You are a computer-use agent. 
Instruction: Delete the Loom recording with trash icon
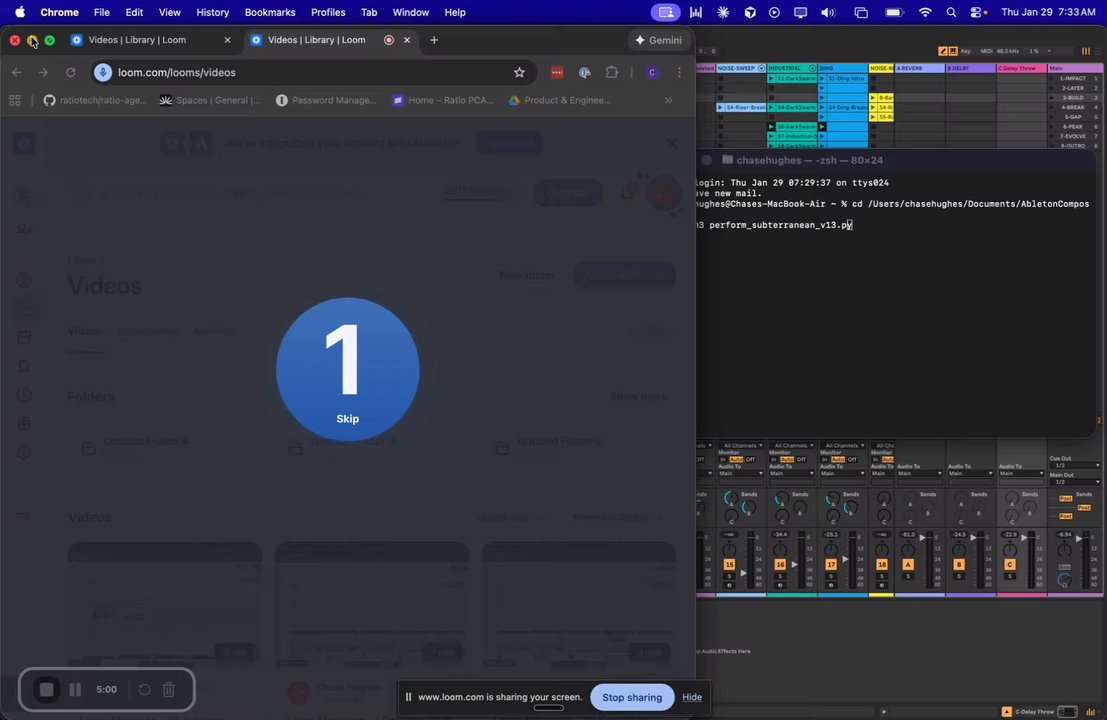point(169,690)
